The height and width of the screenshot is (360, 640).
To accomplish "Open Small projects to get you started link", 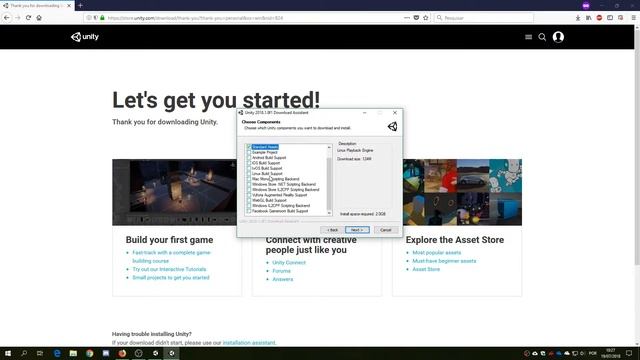I will tap(171, 278).
